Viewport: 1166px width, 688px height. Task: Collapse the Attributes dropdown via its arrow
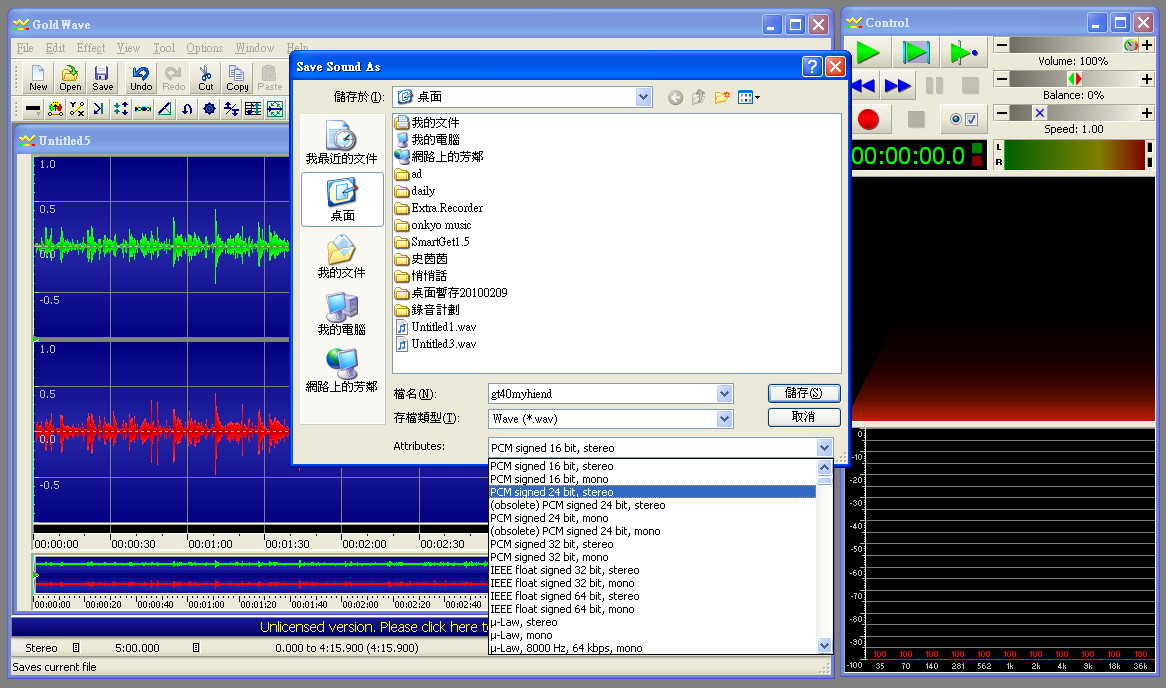(824, 448)
